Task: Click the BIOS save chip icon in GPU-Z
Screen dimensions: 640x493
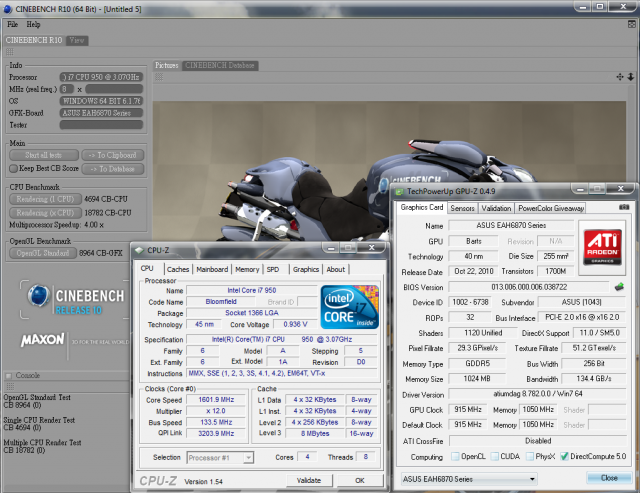Action: coord(619,287)
